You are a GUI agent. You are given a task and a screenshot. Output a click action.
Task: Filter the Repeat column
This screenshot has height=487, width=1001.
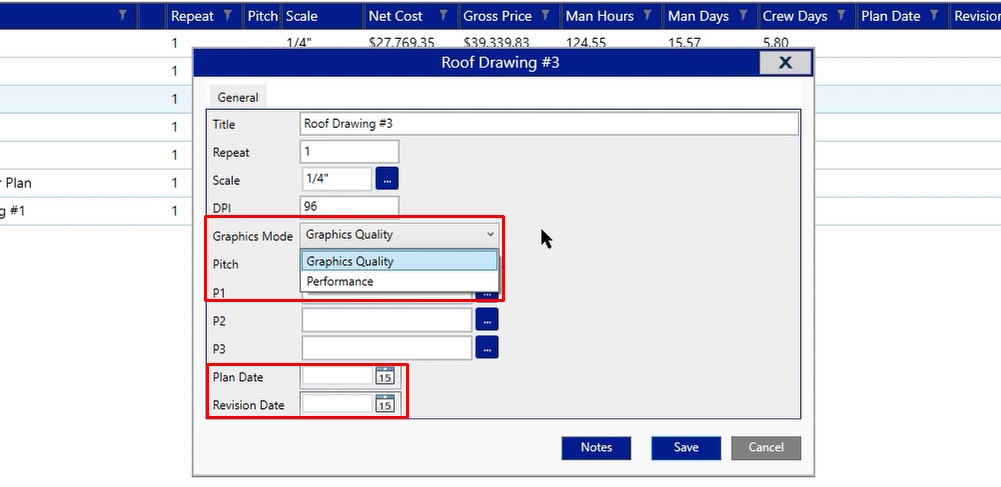pos(228,16)
